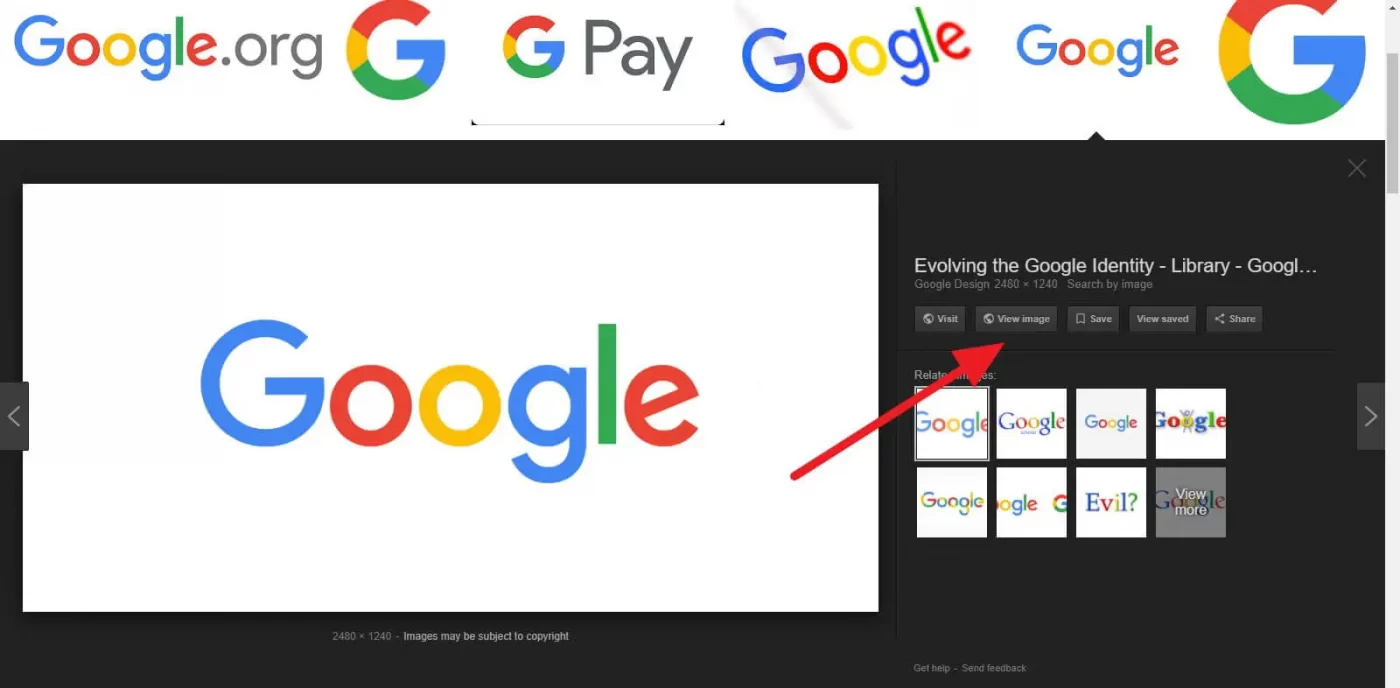The height and width of the screenshot is (688, 1400).
Task: Open View saved images
Action: pyautogui.click(x=1162, y=319)
